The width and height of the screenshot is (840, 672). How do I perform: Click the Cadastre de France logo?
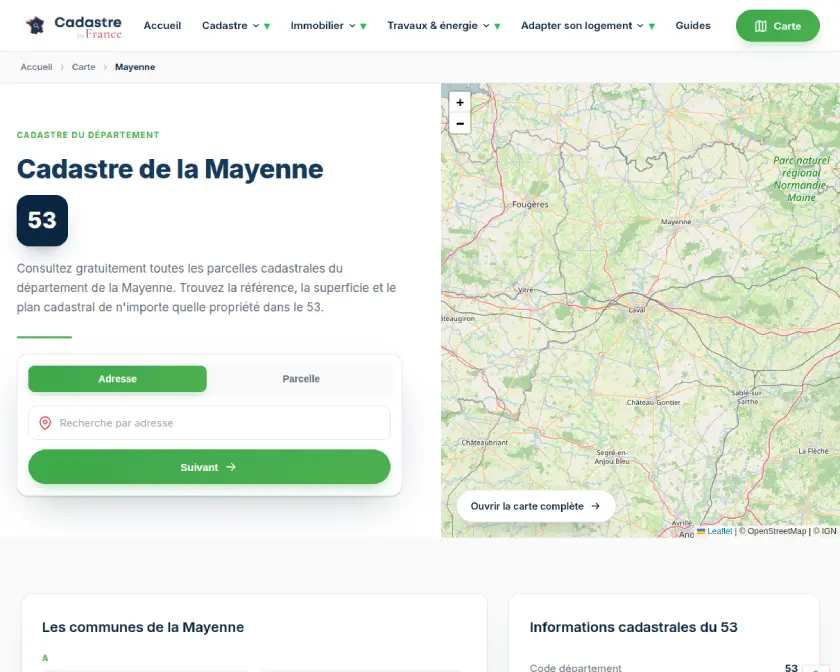[x=74, y=26]
